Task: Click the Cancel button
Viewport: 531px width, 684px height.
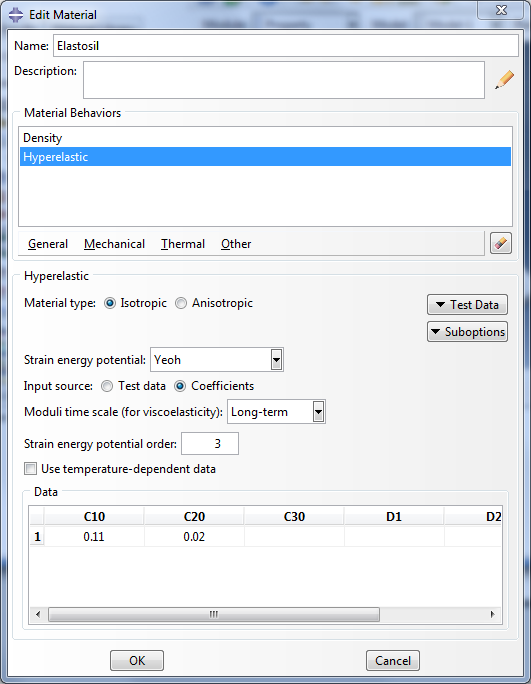Action: click(393, 660)
